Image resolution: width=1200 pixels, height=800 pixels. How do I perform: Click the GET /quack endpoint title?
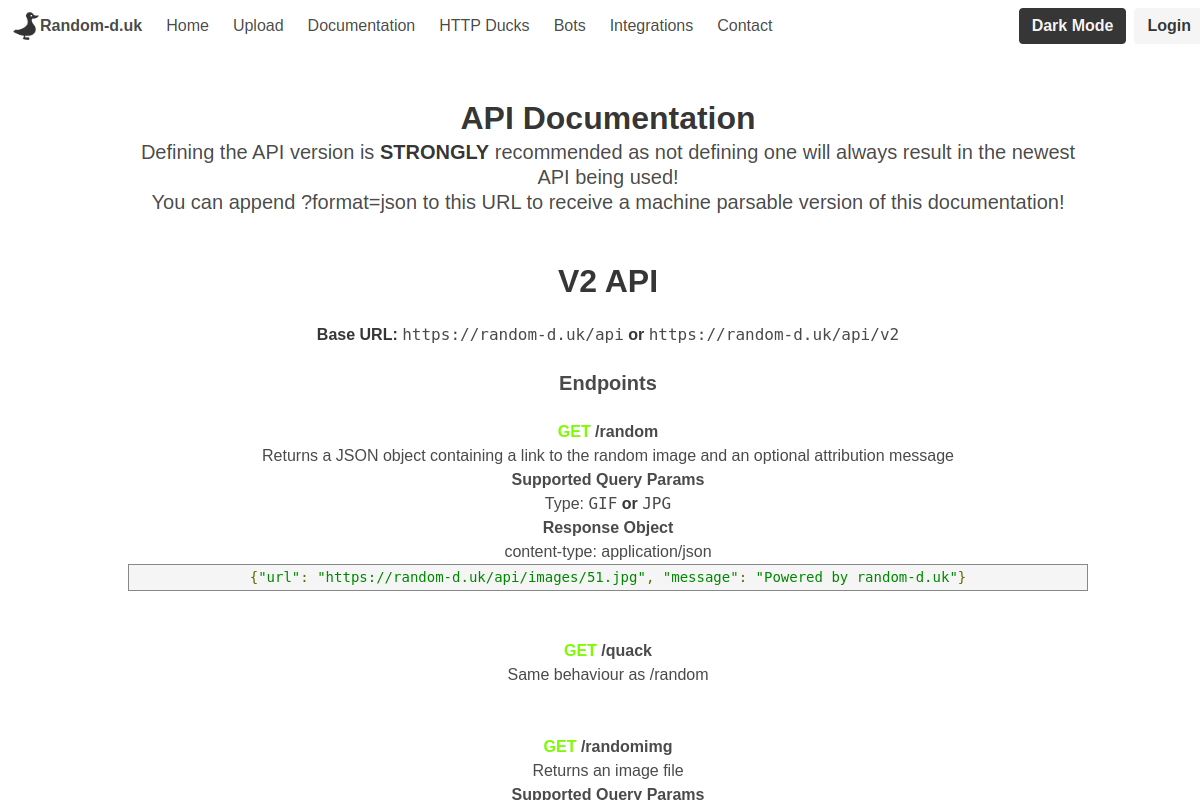click(x=608, y=650)
